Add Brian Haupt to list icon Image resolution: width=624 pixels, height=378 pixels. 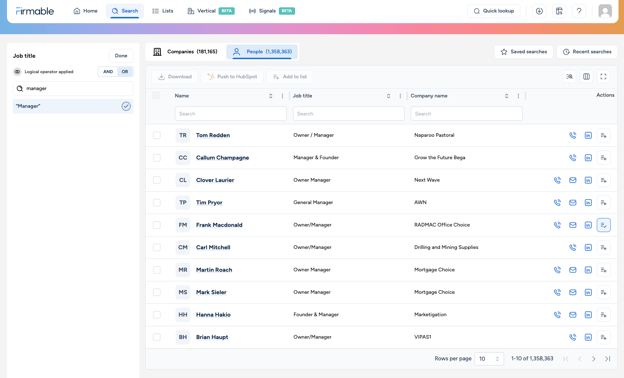pyautogui.click(x=604, y=337)
